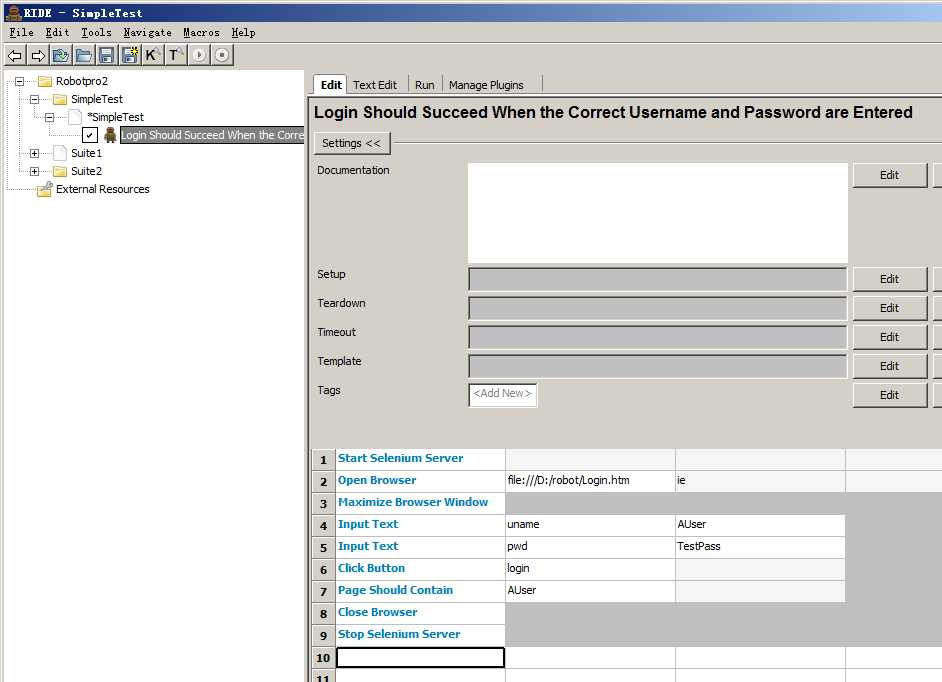The height and width of the screenshot is (682, 942).
Task: Click the Go Forward arrow toolbar icon
Action: pos(38,56)
